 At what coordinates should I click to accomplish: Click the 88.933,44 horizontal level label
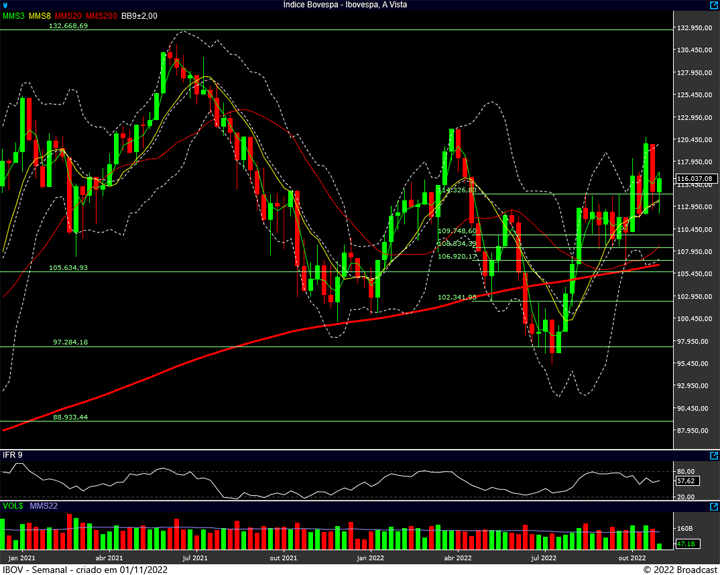(70, 417)
